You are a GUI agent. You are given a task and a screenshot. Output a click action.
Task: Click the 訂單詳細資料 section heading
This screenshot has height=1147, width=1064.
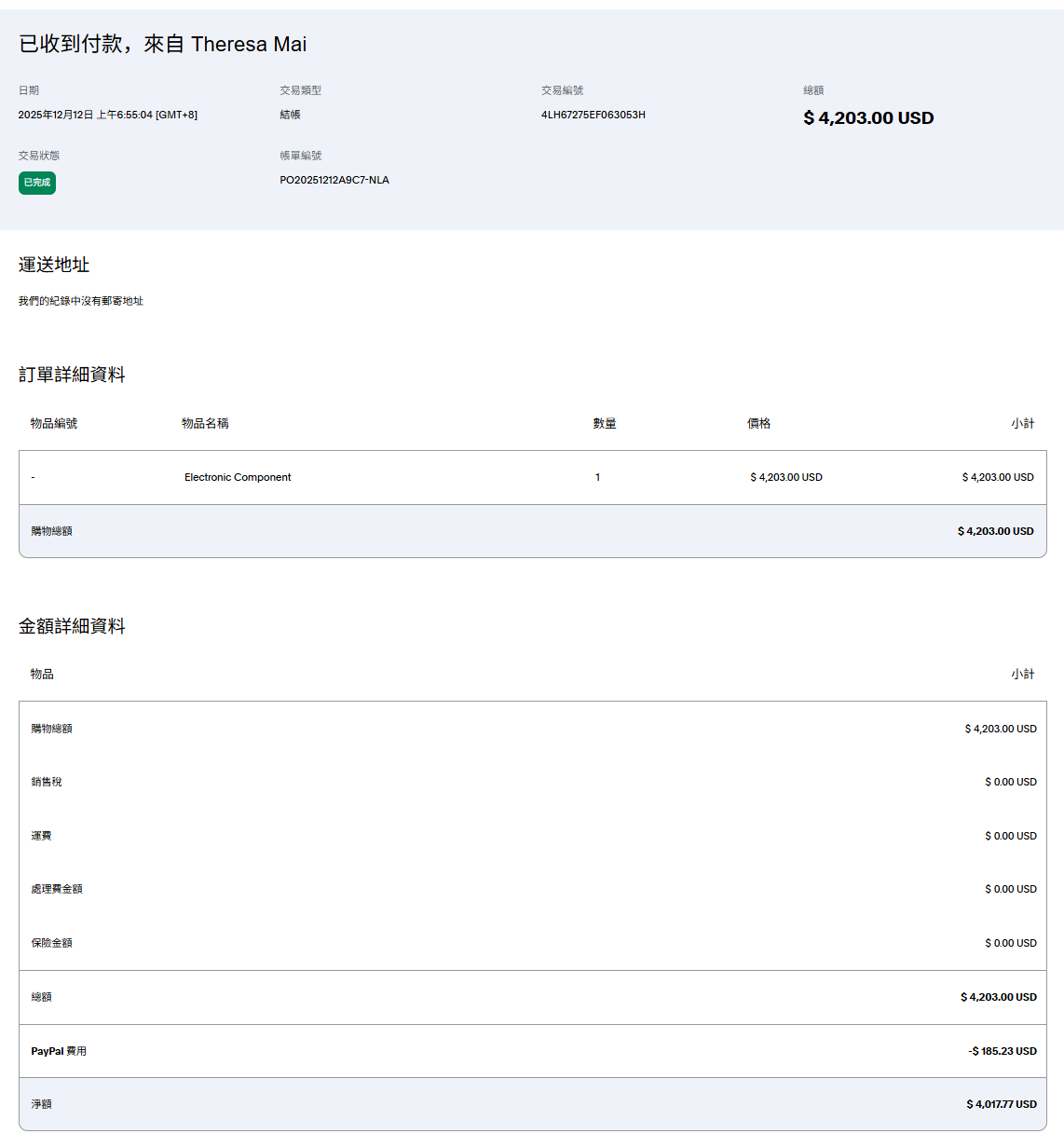72,375
